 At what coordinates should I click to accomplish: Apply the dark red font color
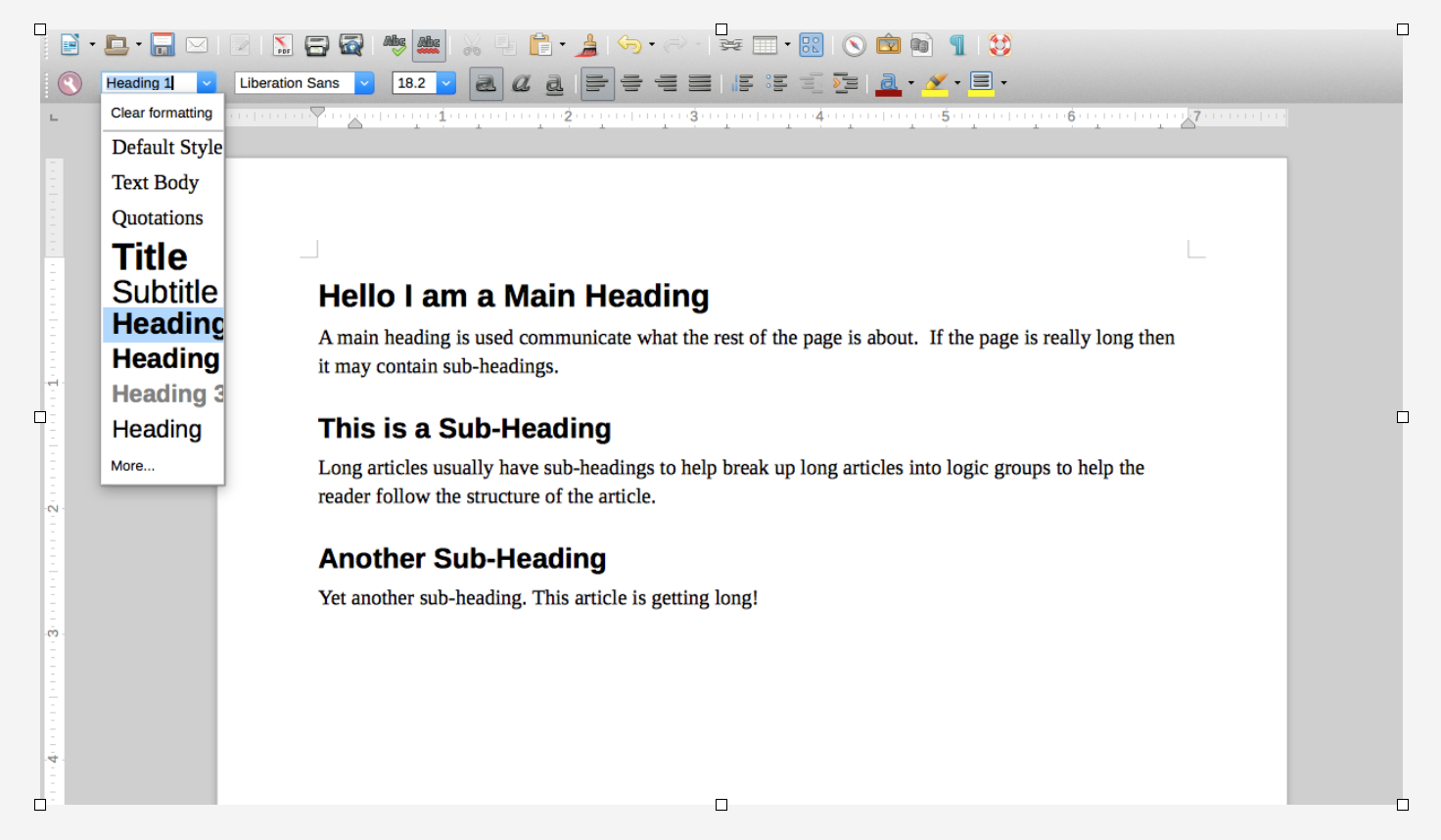pos(889,84)
